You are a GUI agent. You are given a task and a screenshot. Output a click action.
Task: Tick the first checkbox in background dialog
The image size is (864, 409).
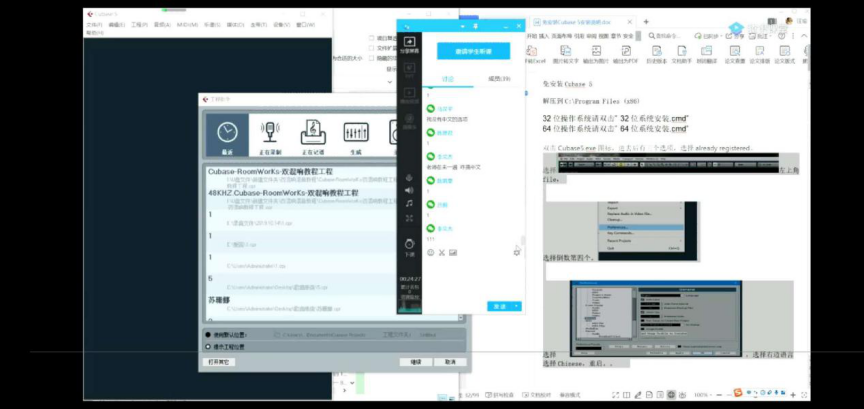pyautogui.click(x=371, y=37)
